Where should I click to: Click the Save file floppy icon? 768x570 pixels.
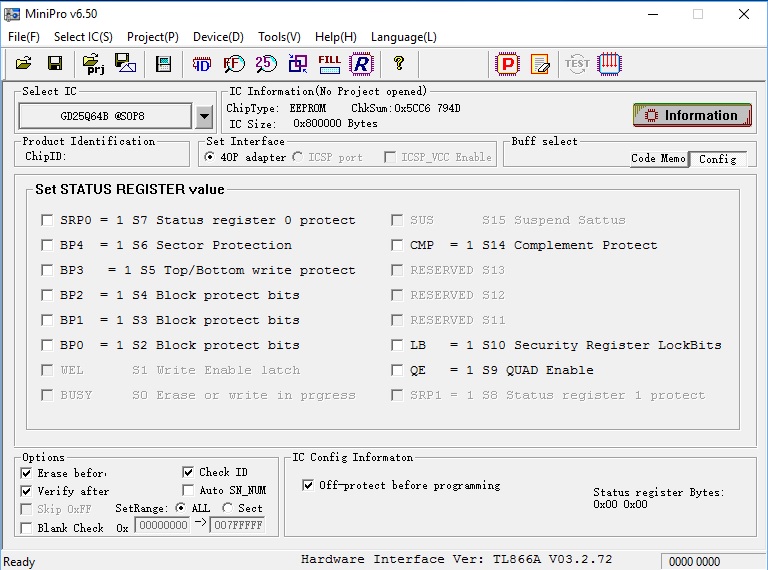(55, 63)
